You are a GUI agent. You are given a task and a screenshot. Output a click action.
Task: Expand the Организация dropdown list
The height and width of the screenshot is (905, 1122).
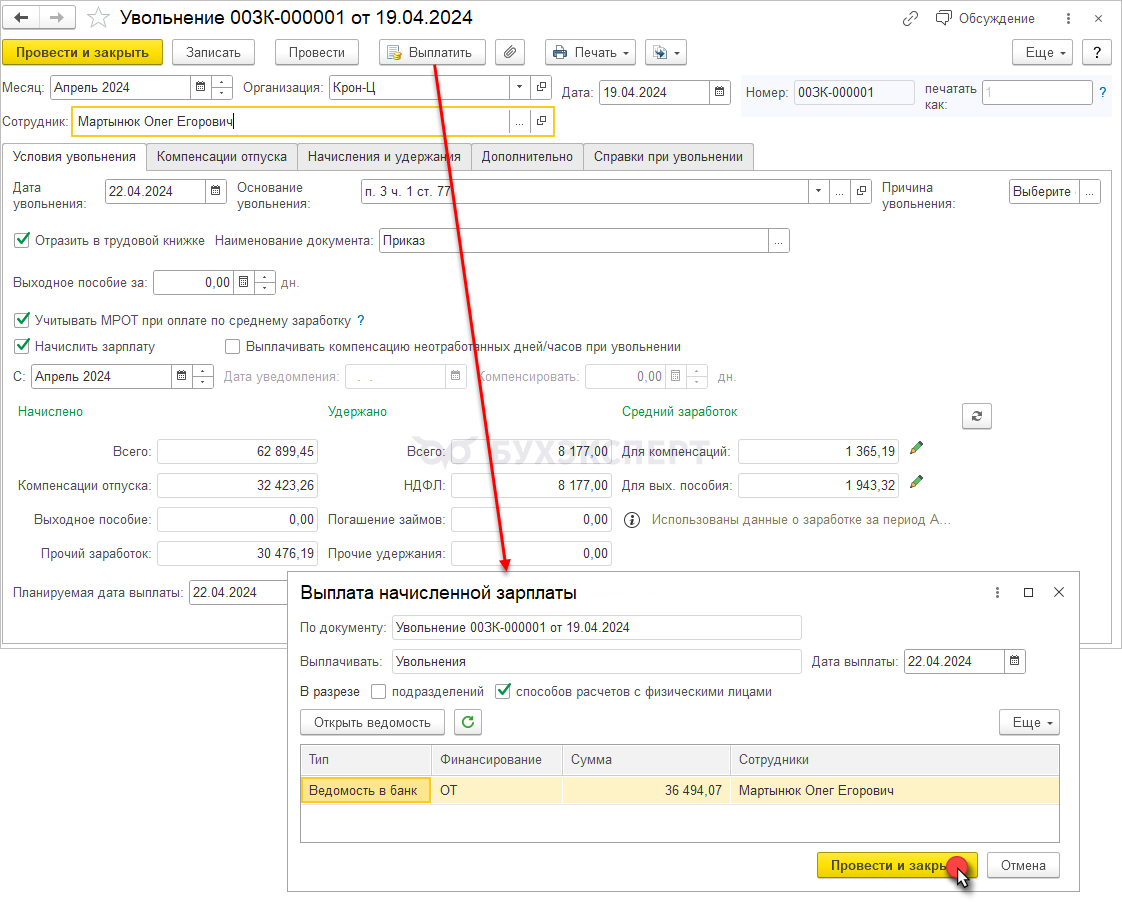[519, 88]
